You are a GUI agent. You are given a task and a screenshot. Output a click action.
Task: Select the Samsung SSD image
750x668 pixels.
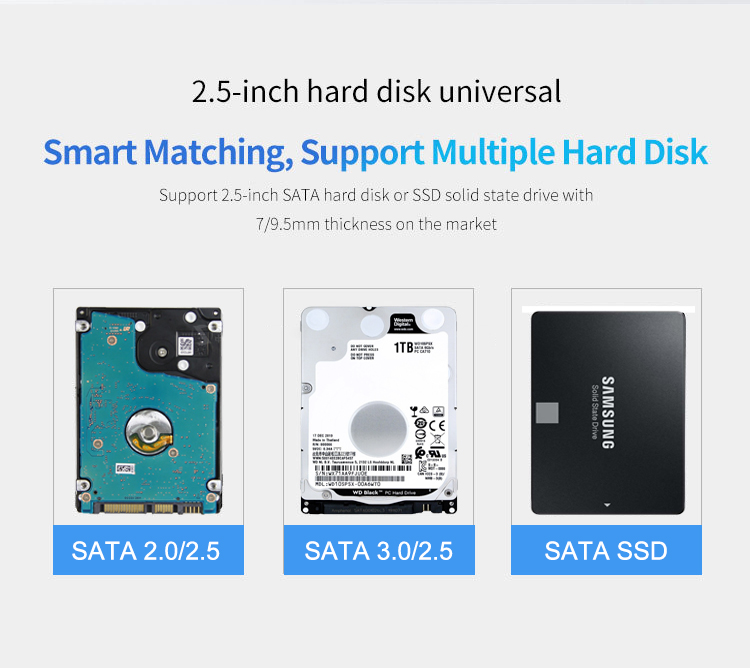(608, 413)
